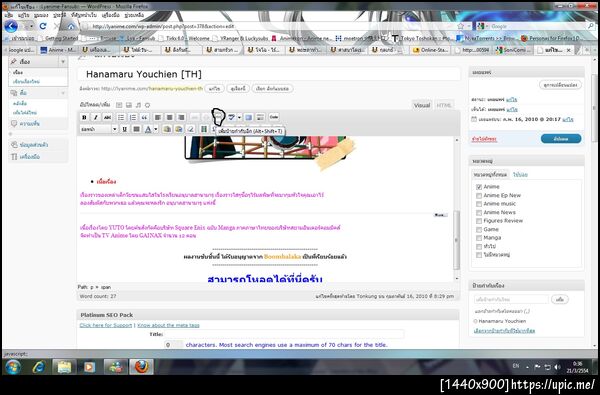This screenshot has width=600, height=395.
Task: Open Internet Explorer from taskbar
Action: (x=39, y=367)
